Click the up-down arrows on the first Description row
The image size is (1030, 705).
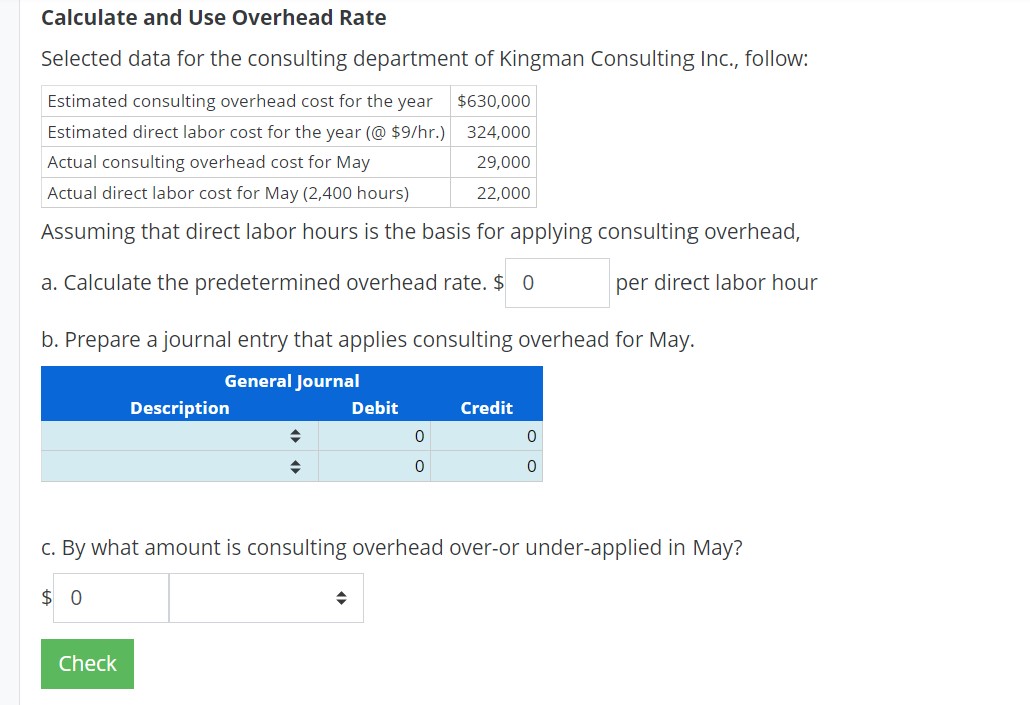click(x=295, y=435)
